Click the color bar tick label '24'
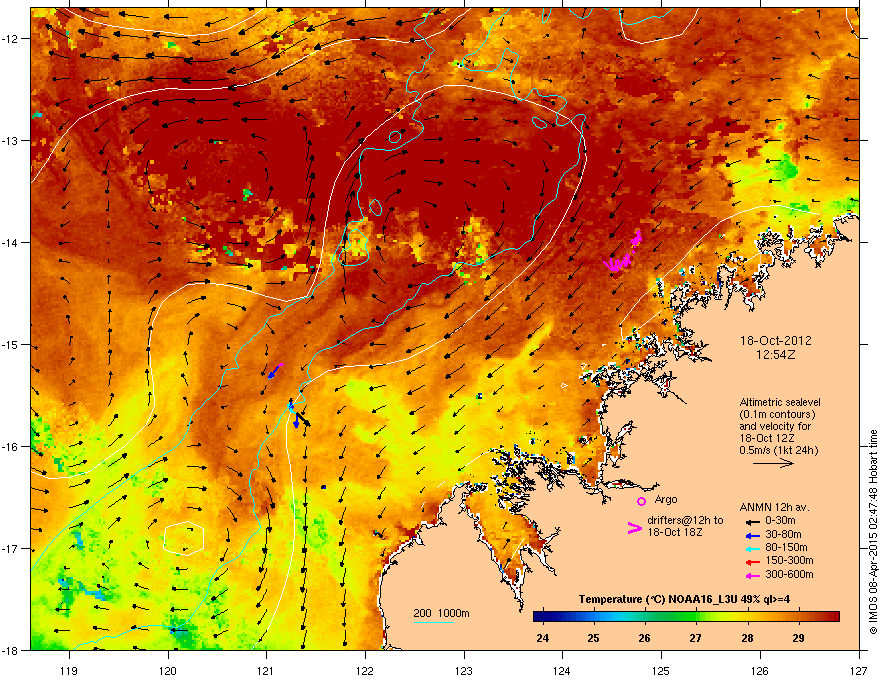Screen dimensions: 880x680 pos(542,638)
